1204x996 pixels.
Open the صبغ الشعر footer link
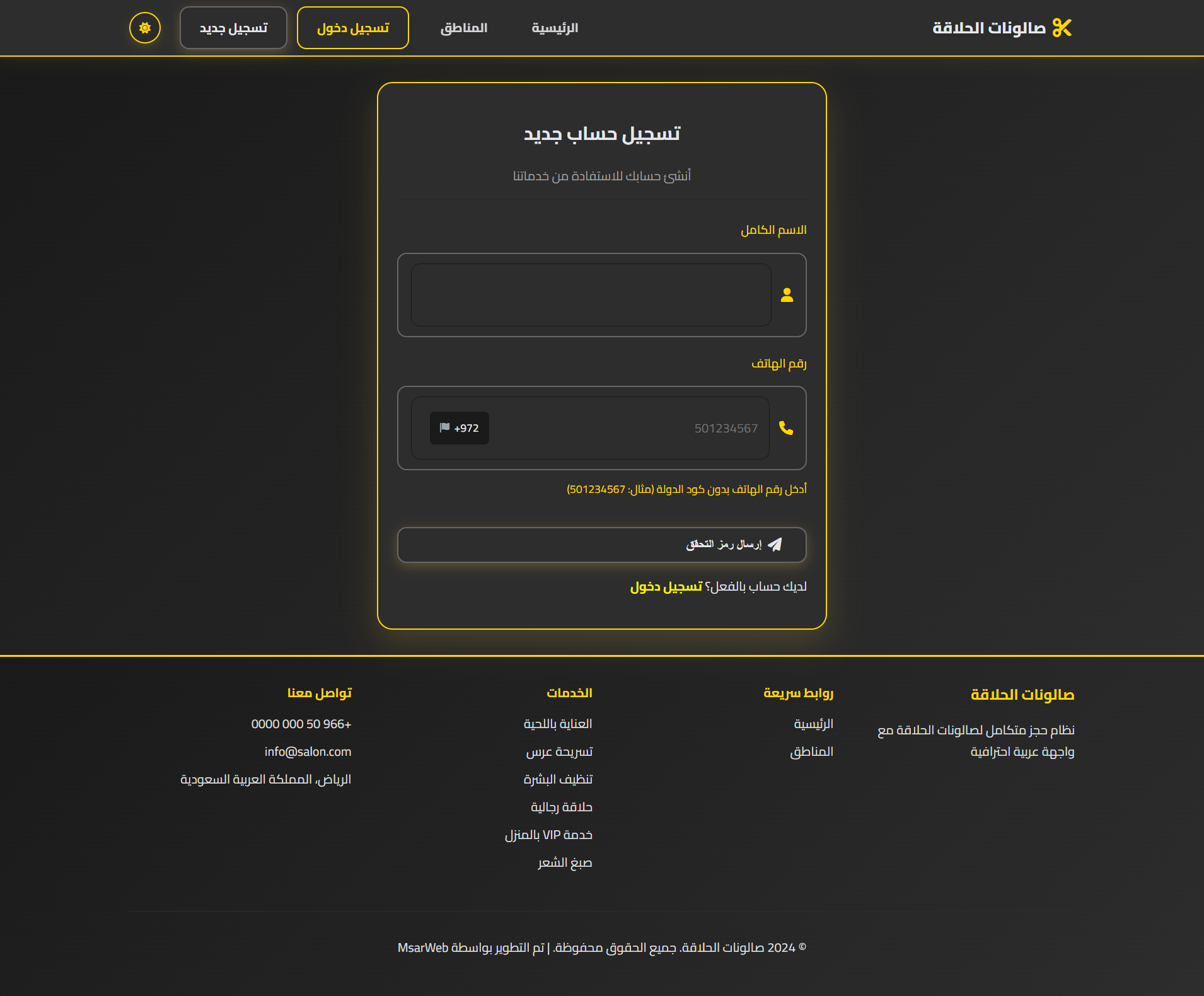click(x=564, y=862)
